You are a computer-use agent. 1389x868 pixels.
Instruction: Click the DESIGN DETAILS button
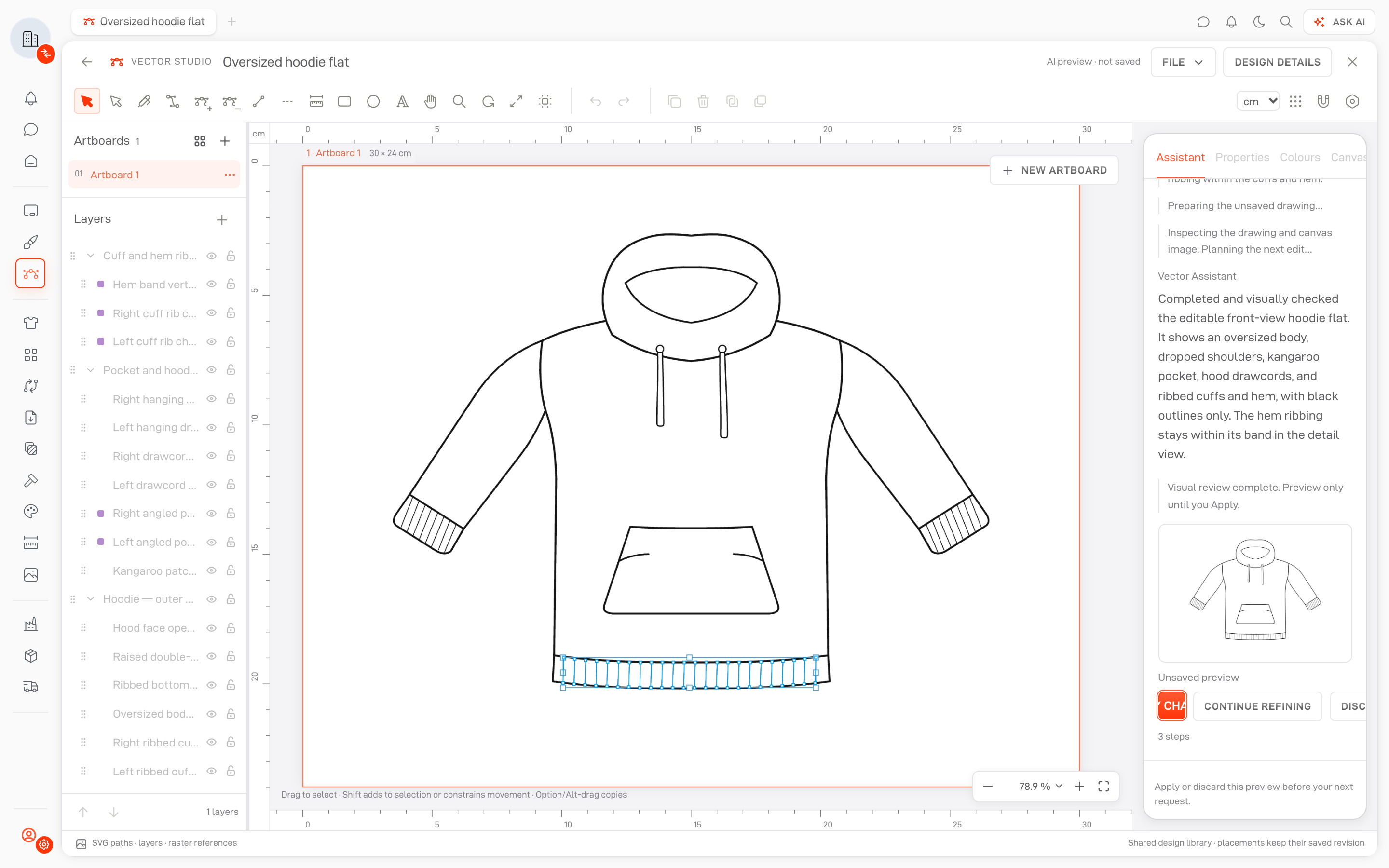point(1278,62)
